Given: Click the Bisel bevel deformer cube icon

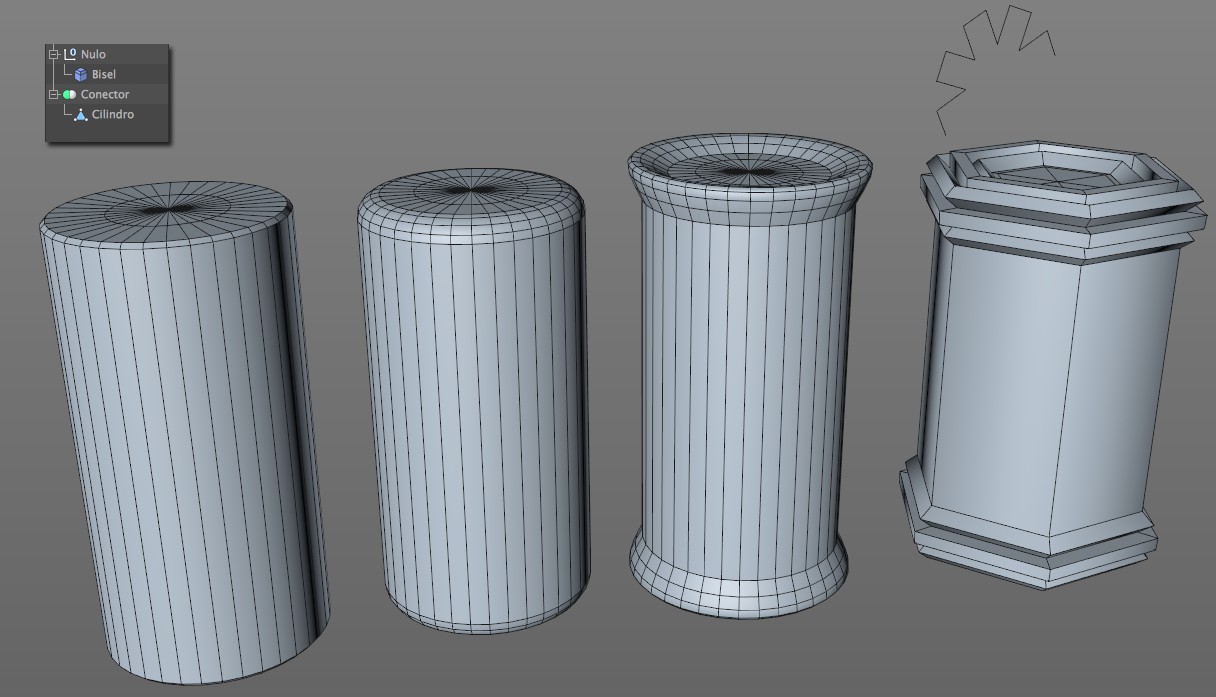Looking at the screenshot, I should point(81,74).
